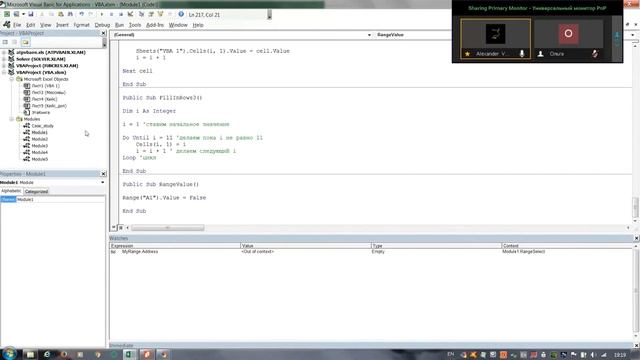Close the Project Explorer panel
Screen dimensions: 640x360
103,33
